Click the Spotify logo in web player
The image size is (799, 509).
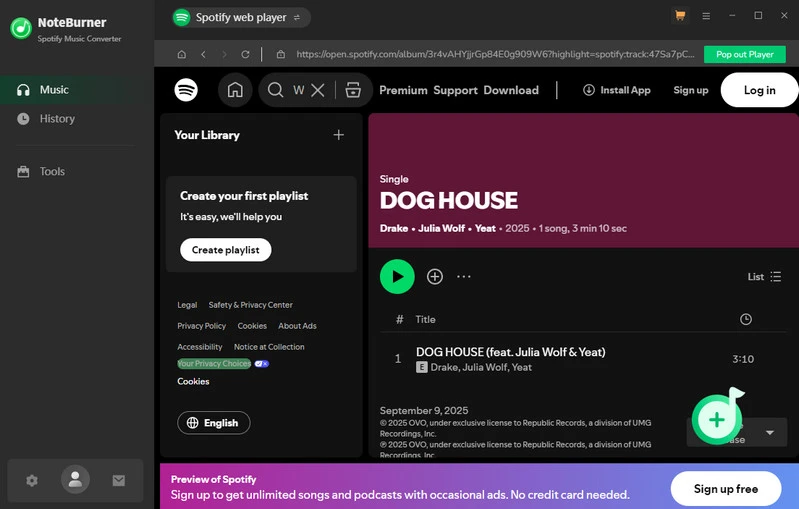pos(186,90)
